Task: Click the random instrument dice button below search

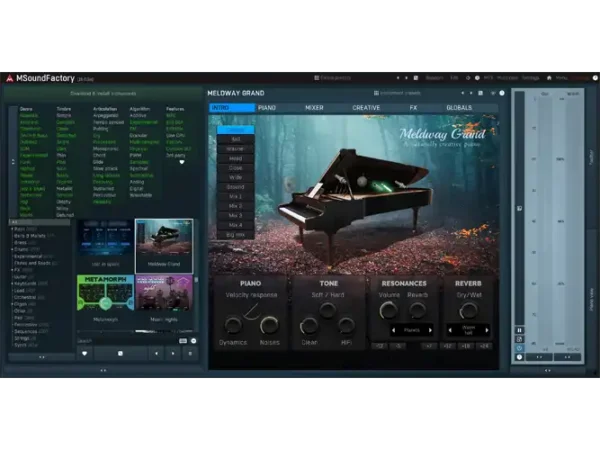Action: tap(120, 354)
